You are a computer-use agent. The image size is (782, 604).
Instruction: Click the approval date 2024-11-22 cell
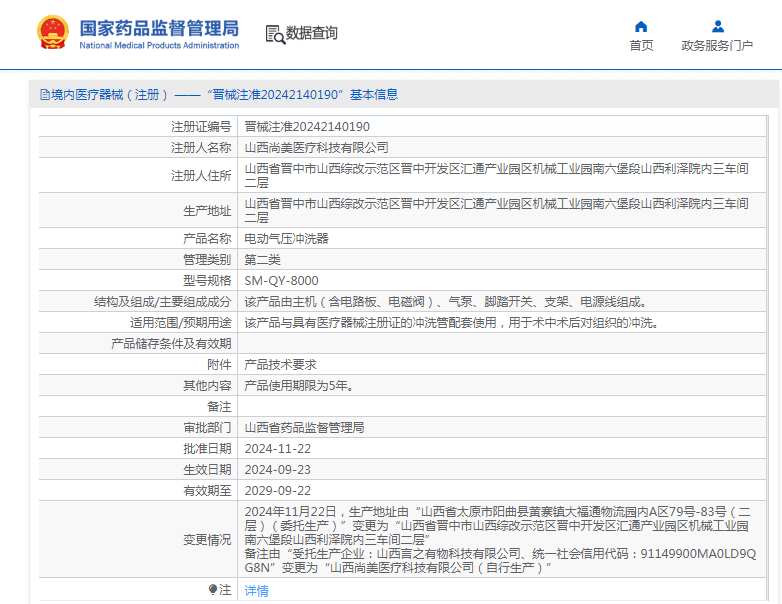278,449
